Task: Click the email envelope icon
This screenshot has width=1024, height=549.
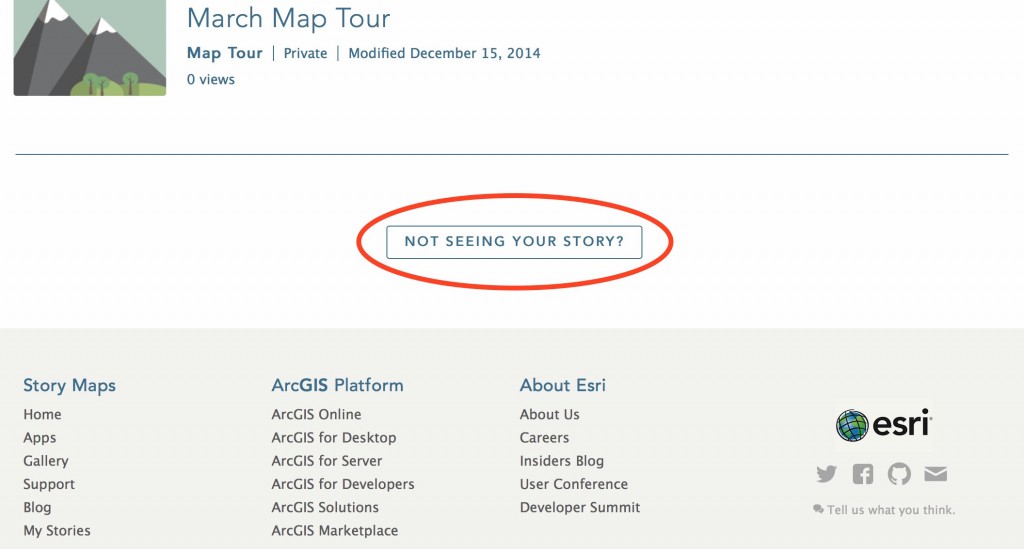Action: pyautogui.click(x=935, y=474)
